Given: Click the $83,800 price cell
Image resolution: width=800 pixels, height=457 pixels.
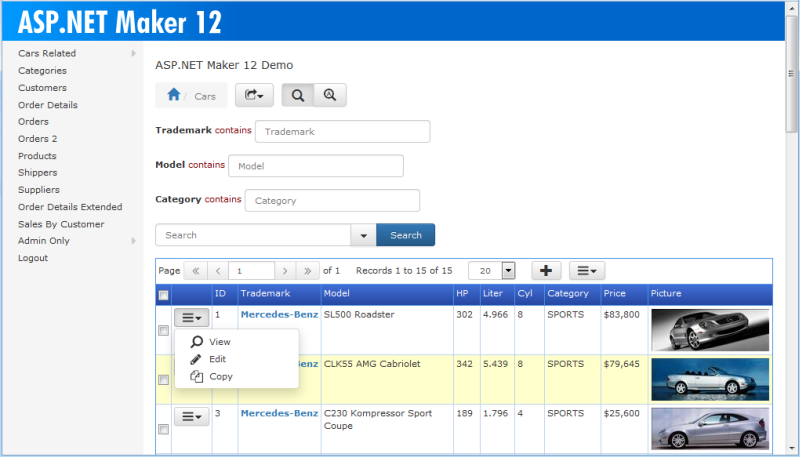Looking at the screenshot, I should coord(621,314).
